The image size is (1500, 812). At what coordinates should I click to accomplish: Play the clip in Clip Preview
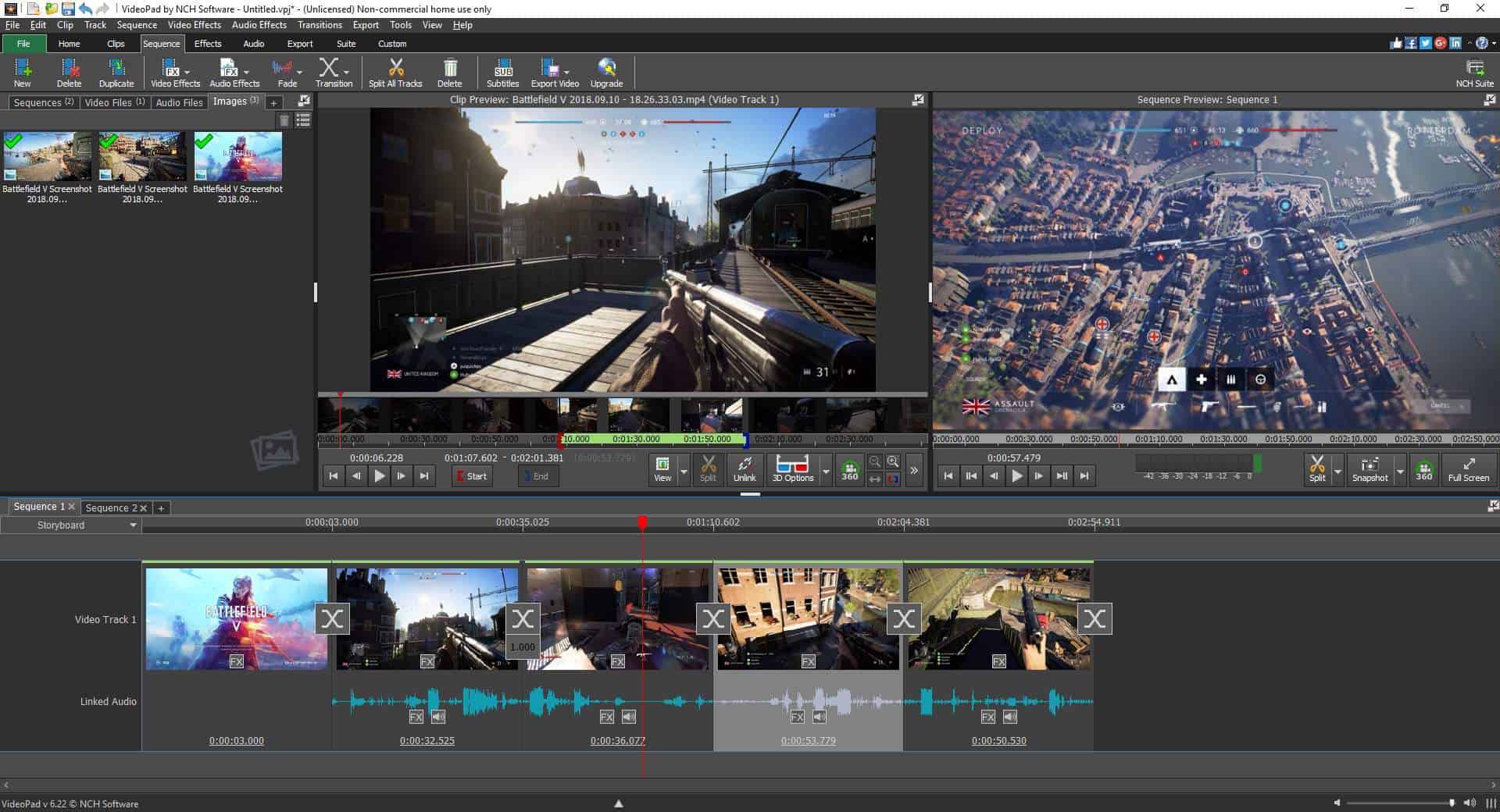pyautogui.click(x=379, y=475)
